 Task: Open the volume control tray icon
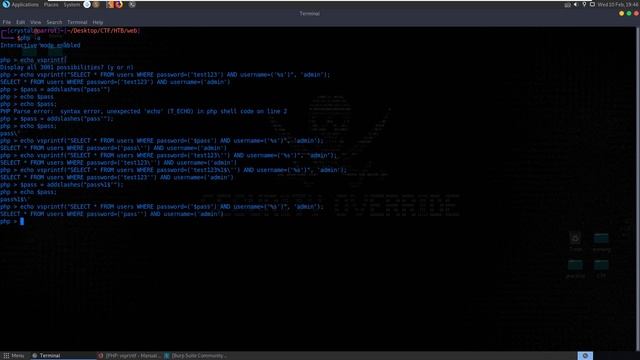pyautogui.click(x=576, y=4)
